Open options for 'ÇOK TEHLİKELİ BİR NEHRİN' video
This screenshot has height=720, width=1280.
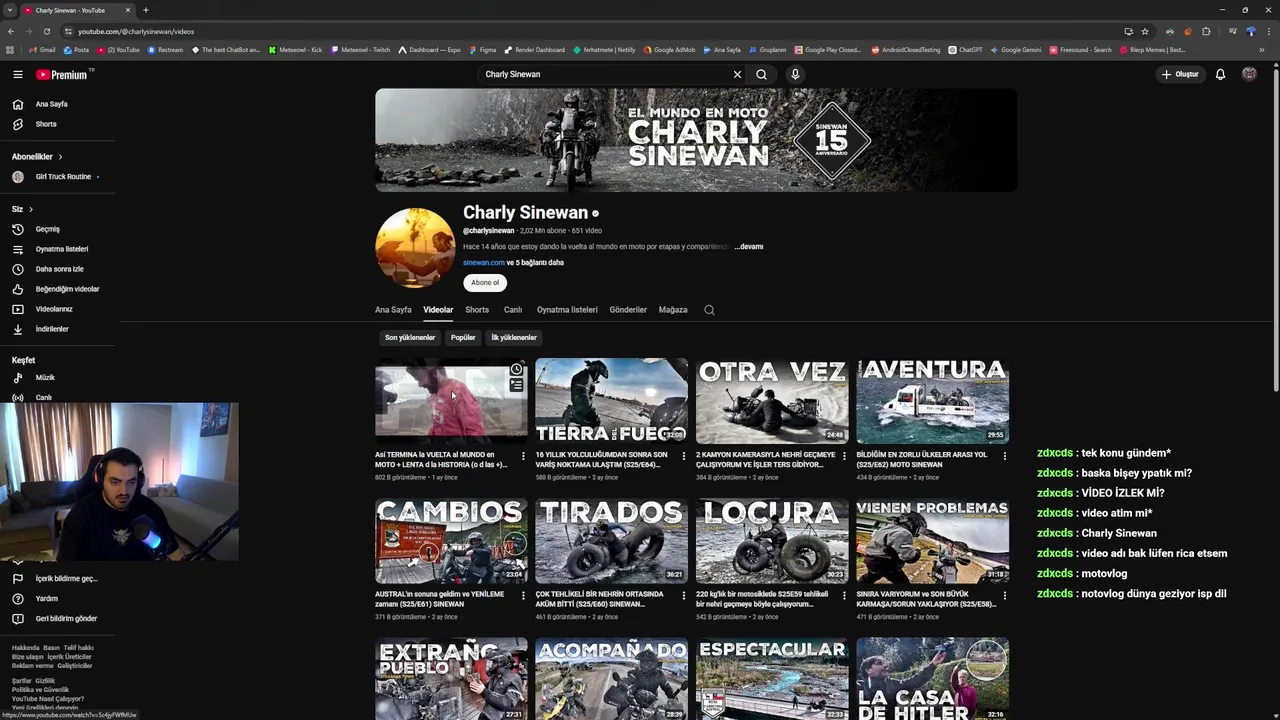point(684,595)
